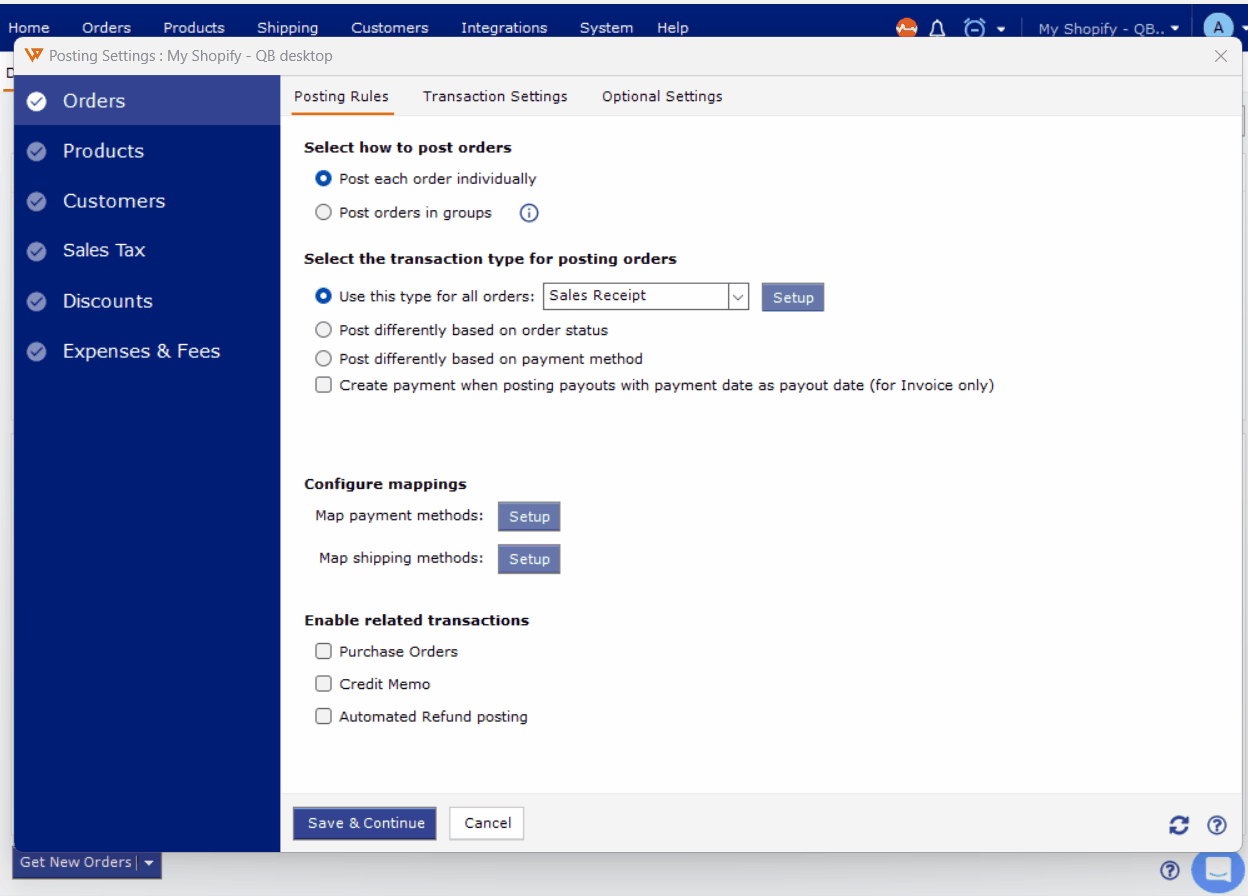Viewport: 1248px width, 896px height.
Task: Close the Posting Settings dialog
Action: coord(1221,56)
